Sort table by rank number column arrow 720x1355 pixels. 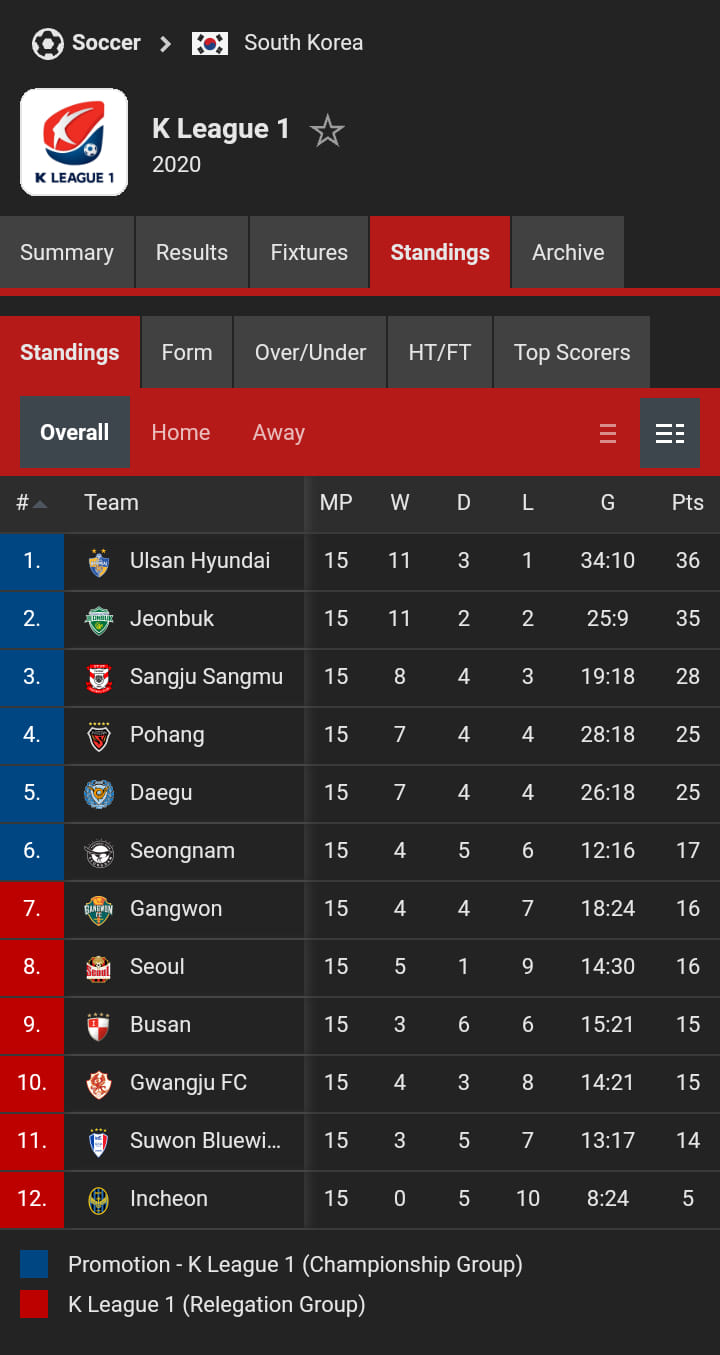40,503
